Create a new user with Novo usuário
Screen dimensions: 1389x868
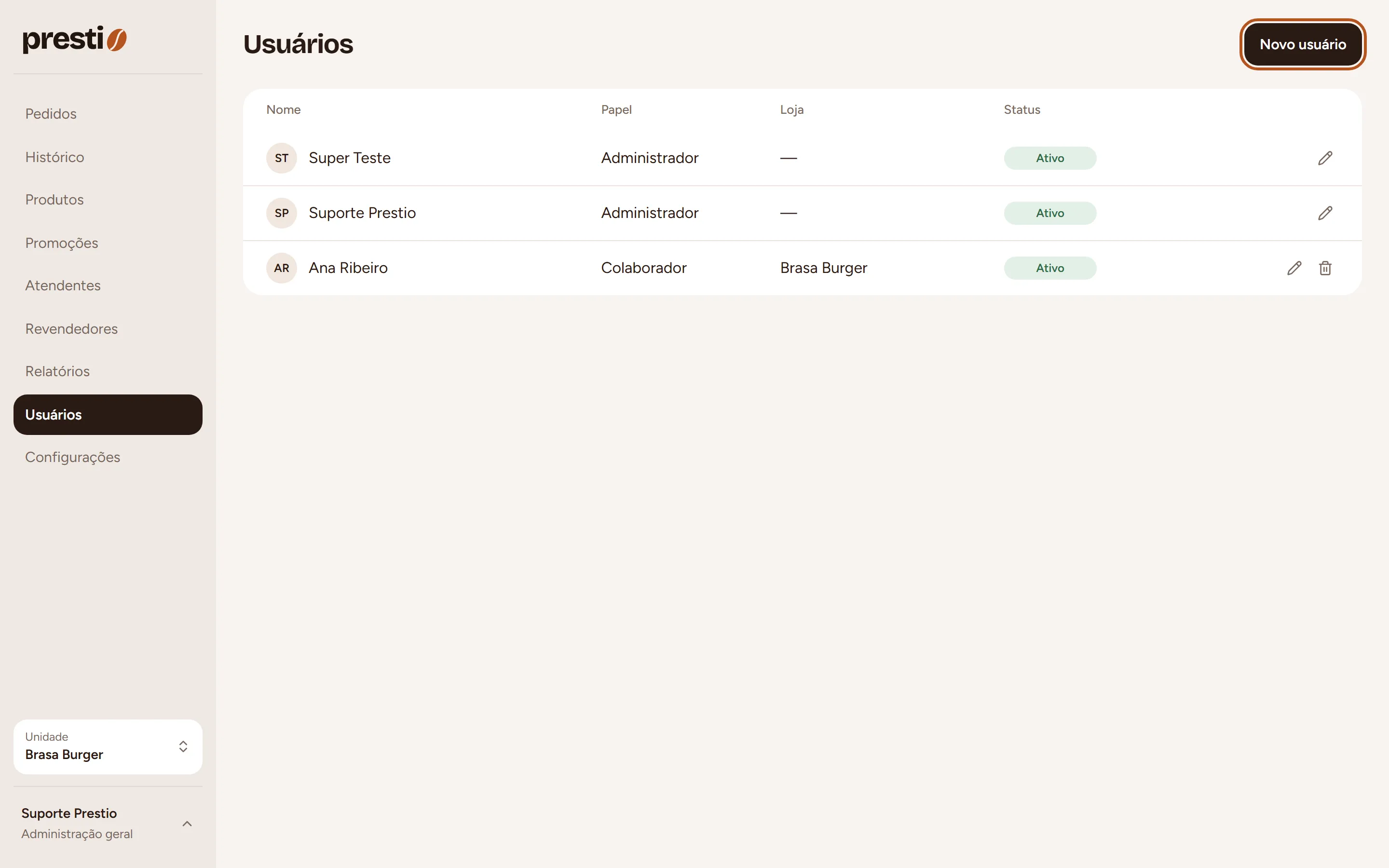coord(1302,44)
